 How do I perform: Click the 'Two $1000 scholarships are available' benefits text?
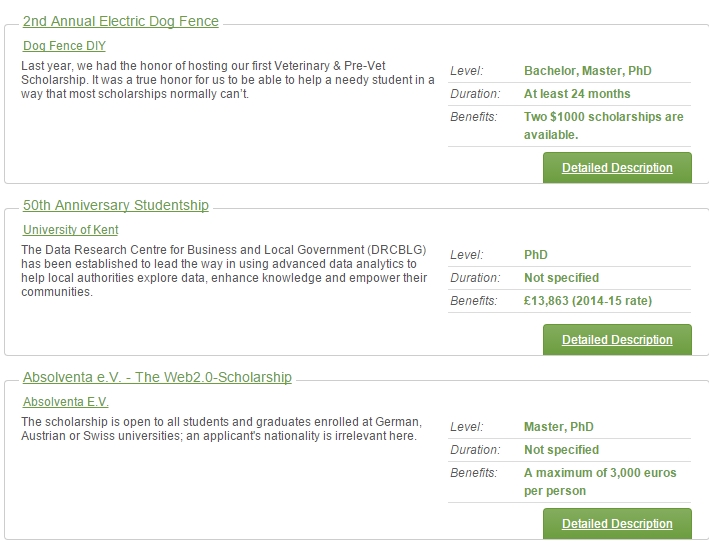(x=603, y=125)
